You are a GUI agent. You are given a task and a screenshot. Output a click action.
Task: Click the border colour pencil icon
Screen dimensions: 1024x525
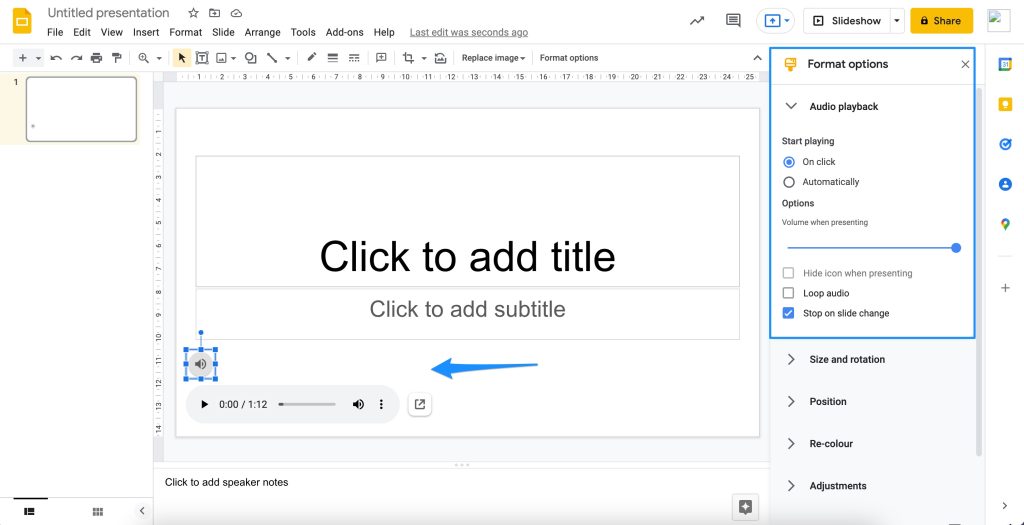point(312,57)
